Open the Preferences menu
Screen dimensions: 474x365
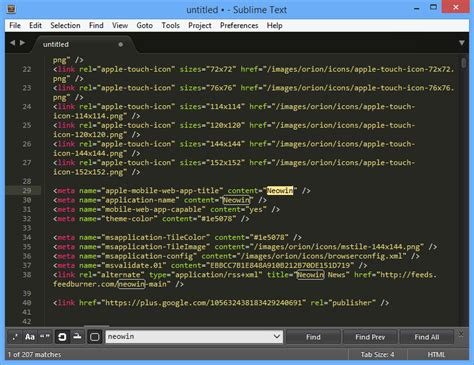239,26
